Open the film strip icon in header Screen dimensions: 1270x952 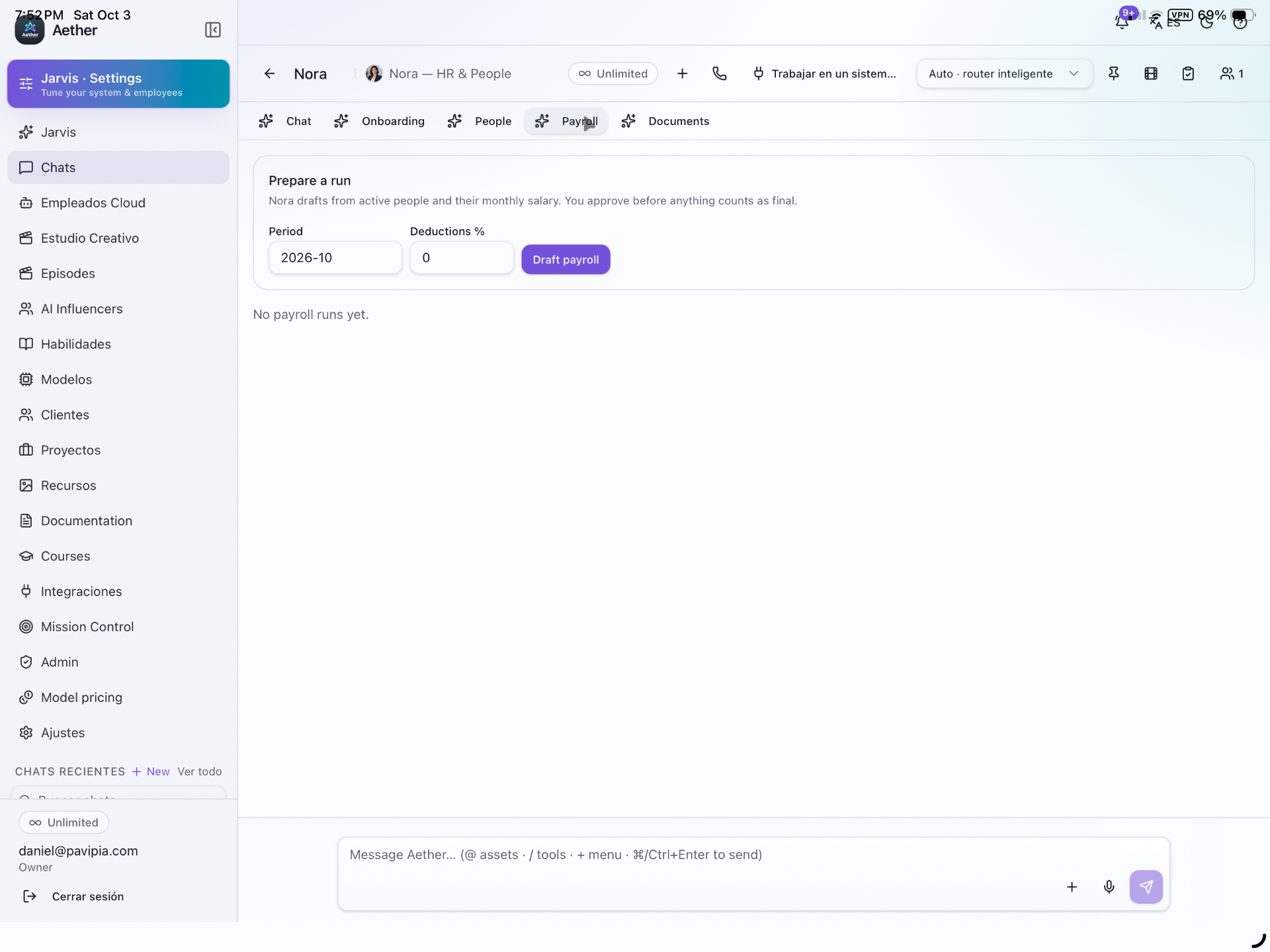pos(1150,73)
